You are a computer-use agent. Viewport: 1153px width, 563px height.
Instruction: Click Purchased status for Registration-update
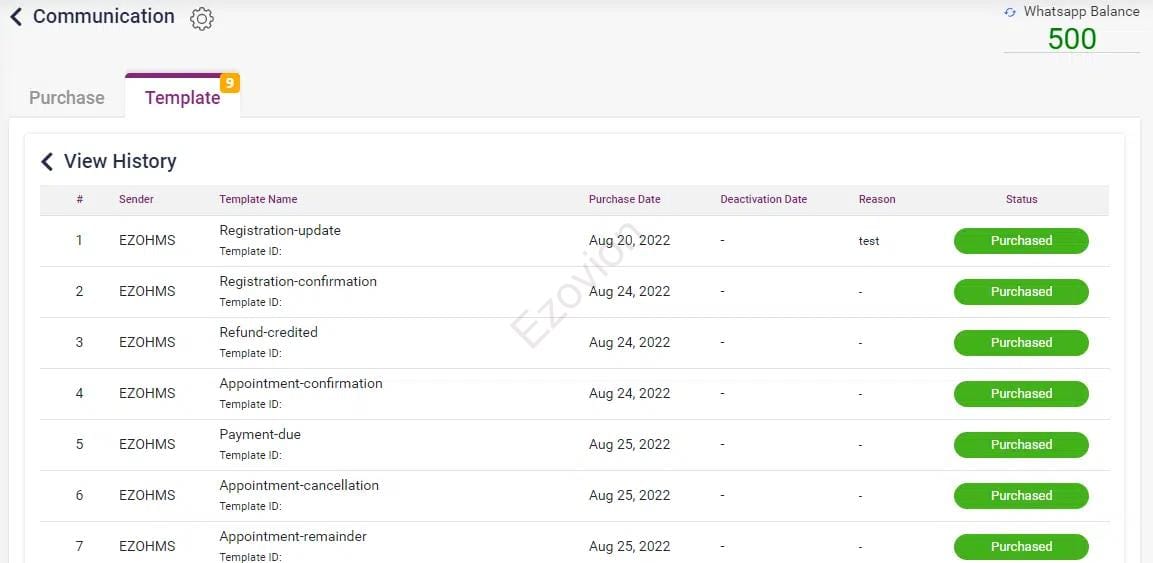(1021, 241)
